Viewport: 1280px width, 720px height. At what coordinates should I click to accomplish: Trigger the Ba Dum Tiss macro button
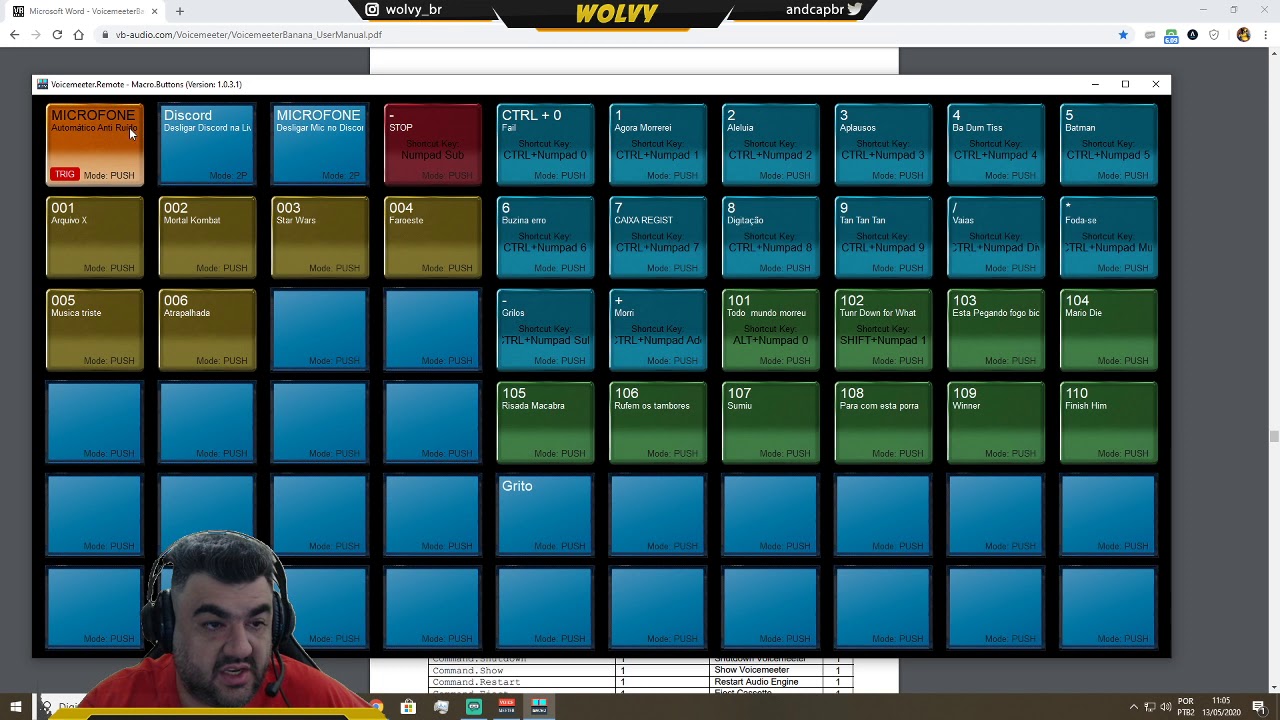tap(996, 144)
